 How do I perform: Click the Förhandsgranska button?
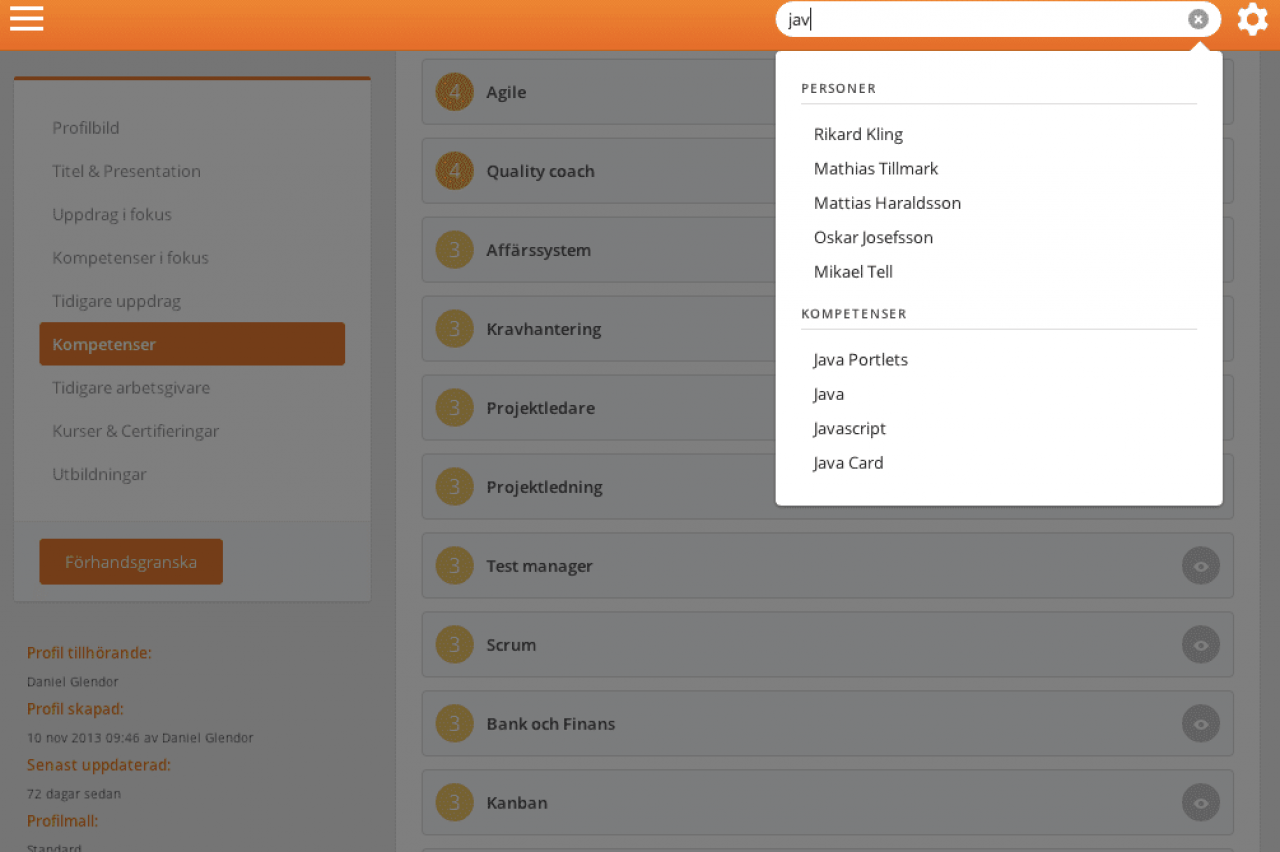coord(131,562)
